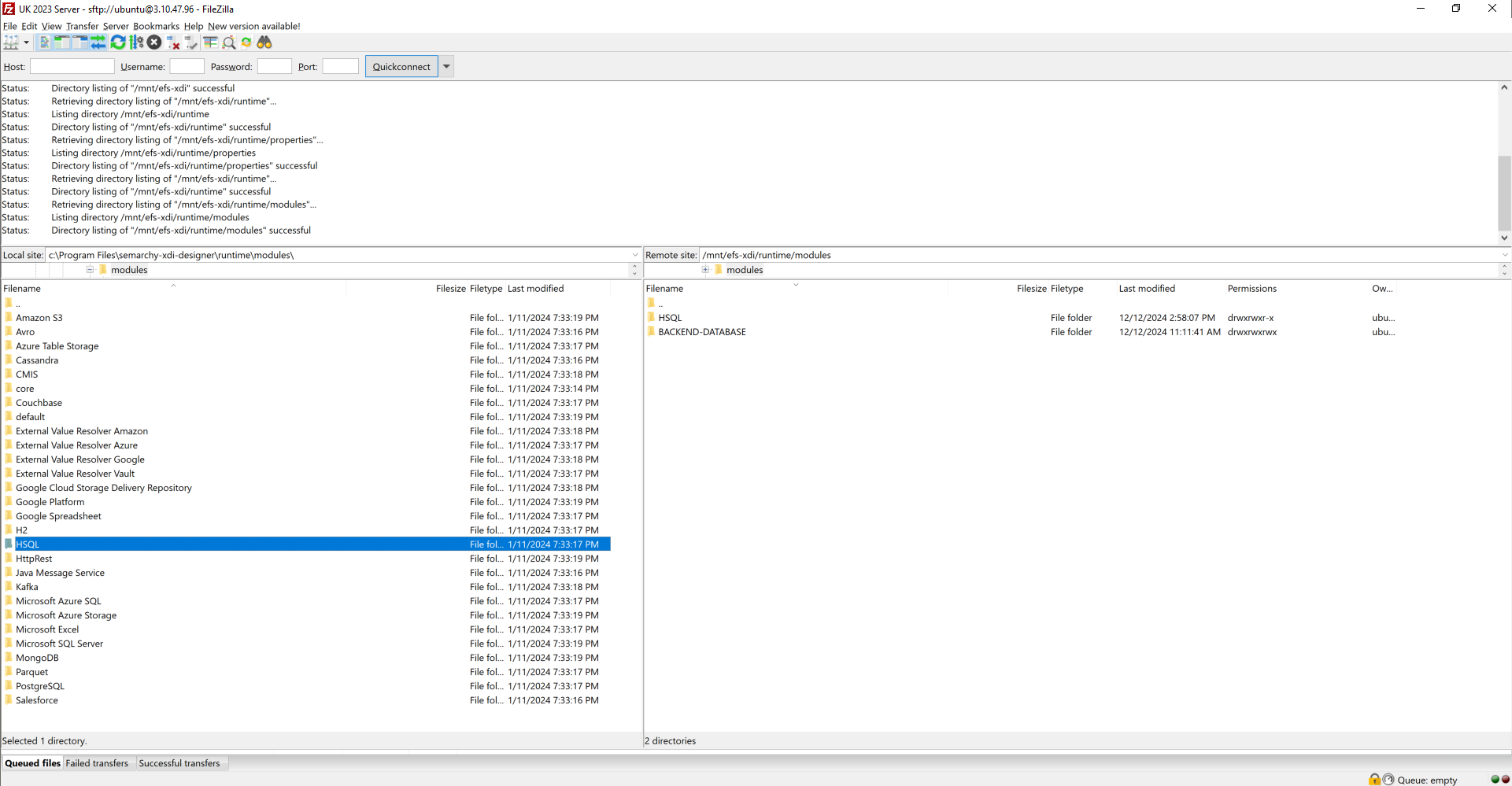Click the message log scroll down arrow
1512x786 pixels.
pyautogui.click(x=1504, y=238)
